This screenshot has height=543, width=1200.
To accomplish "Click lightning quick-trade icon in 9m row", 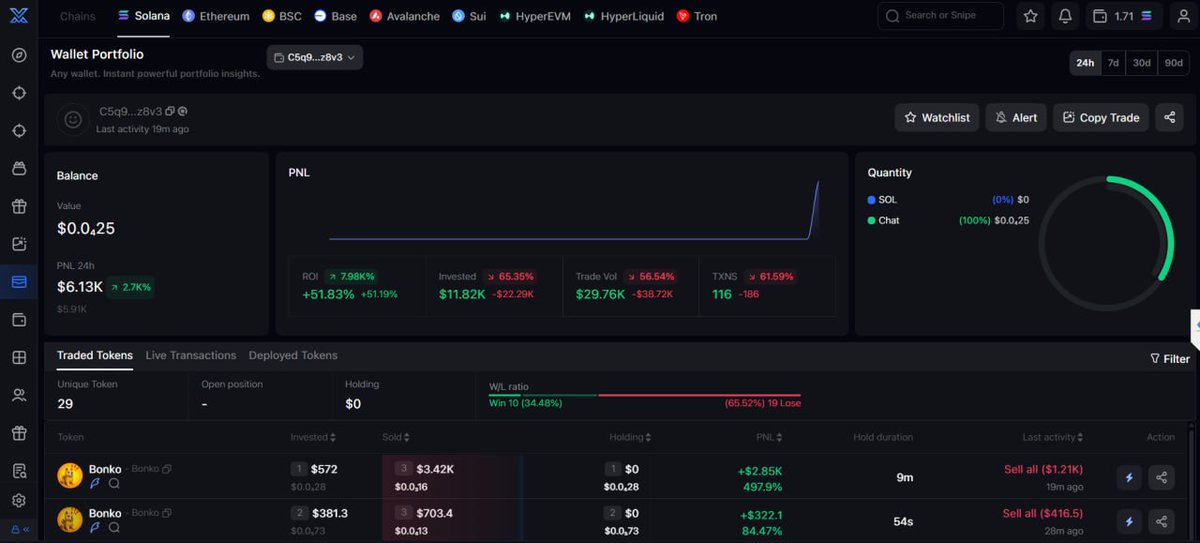I will [1129, 477].
